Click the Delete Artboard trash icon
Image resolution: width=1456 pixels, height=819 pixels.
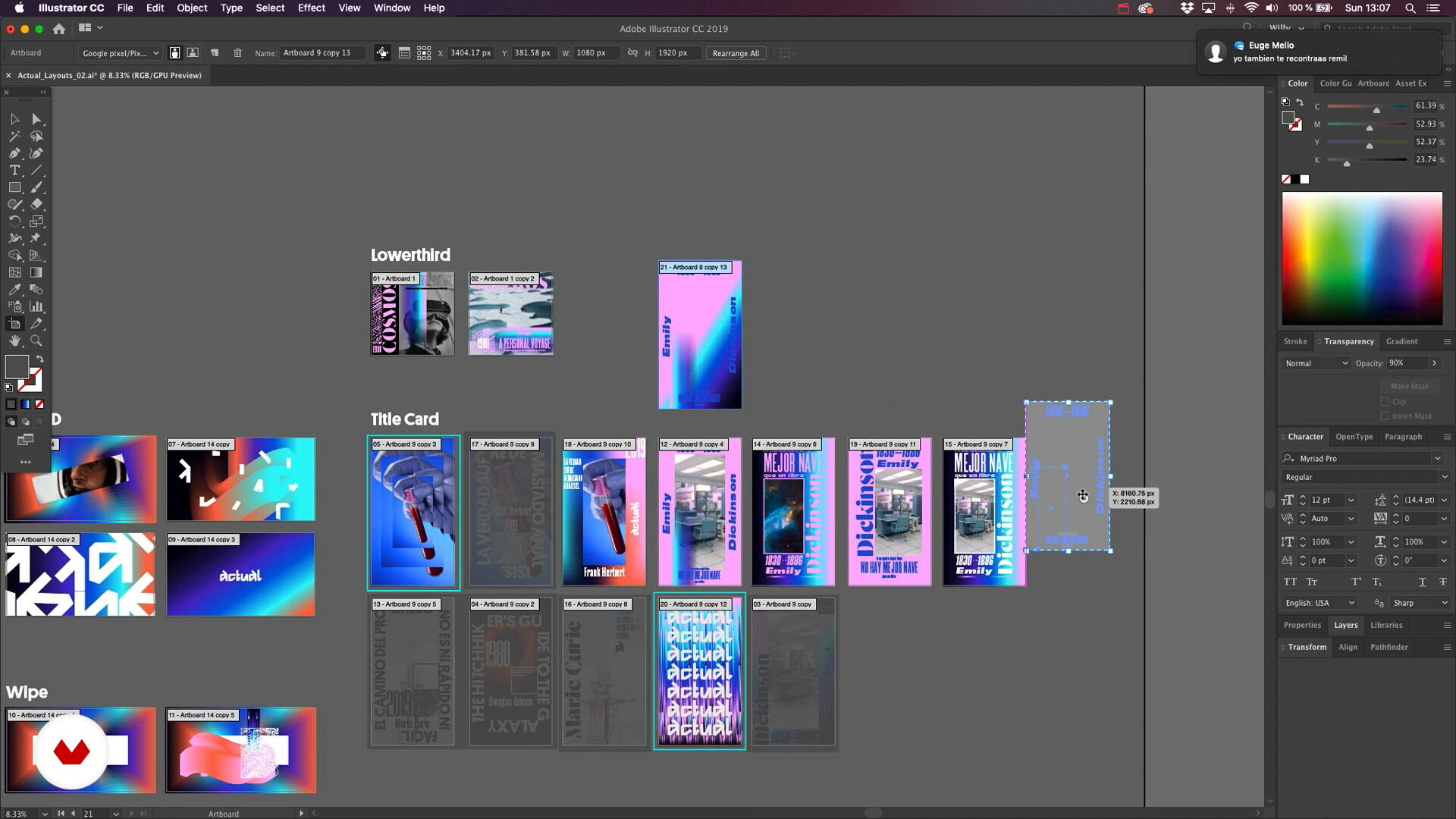(x=237, y=53)
